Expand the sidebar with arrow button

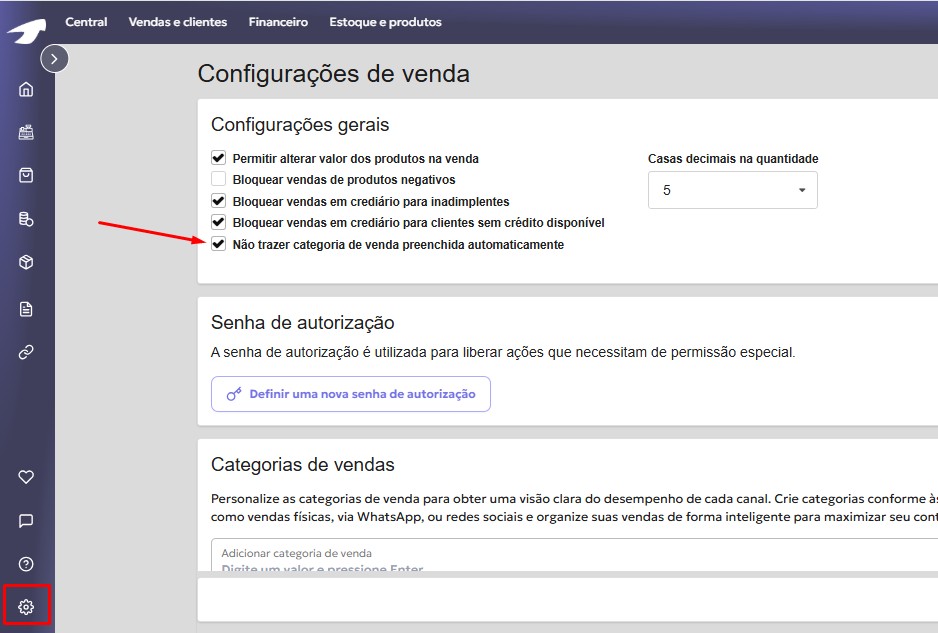click(x=54, y=59)
